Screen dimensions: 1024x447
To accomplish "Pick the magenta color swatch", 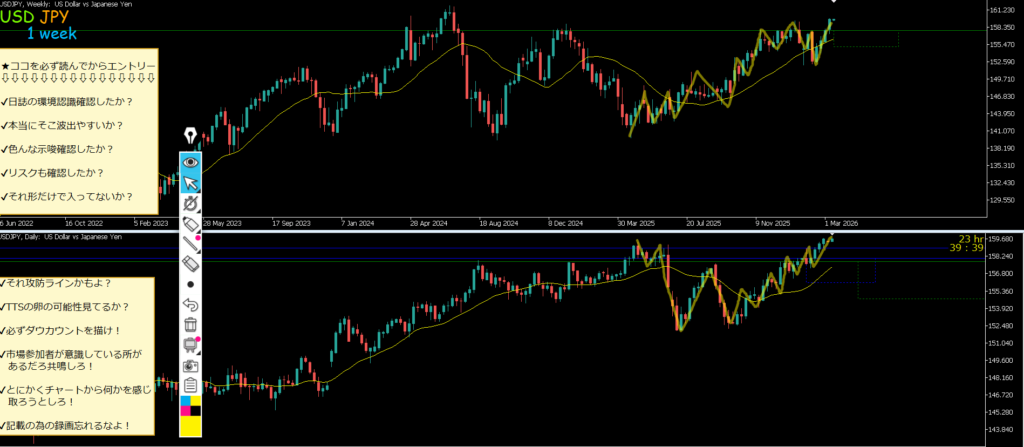I will point(185,410).
